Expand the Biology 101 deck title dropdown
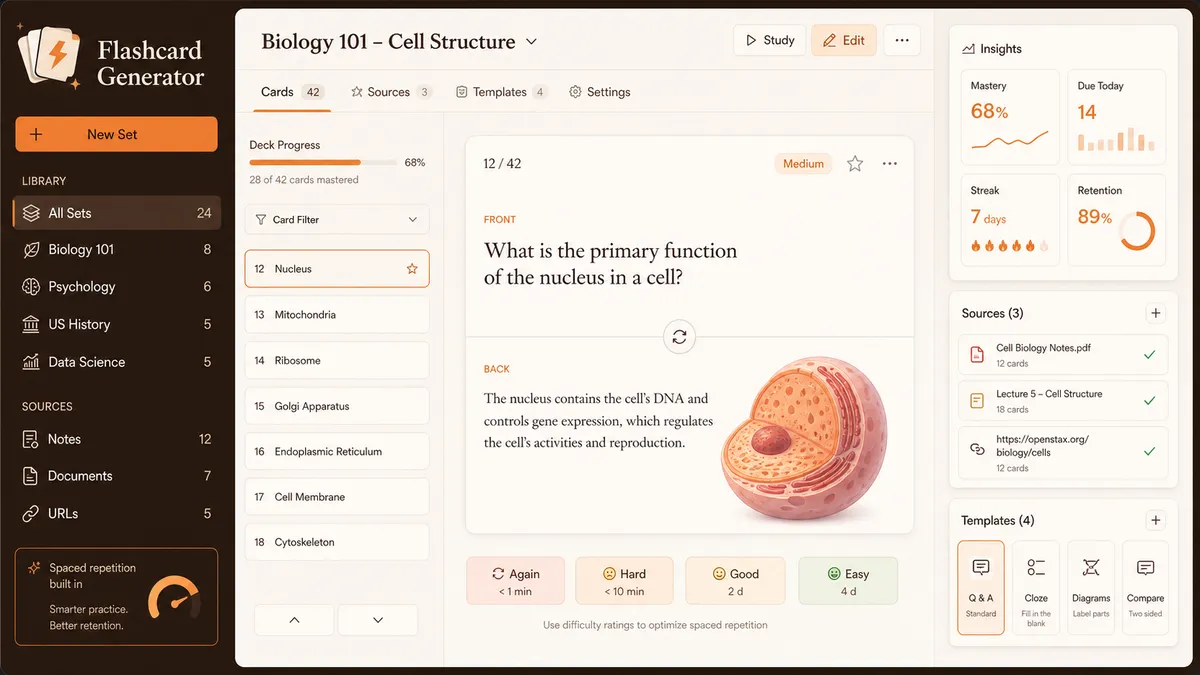Screen dimensions: 1200x675 531,42
